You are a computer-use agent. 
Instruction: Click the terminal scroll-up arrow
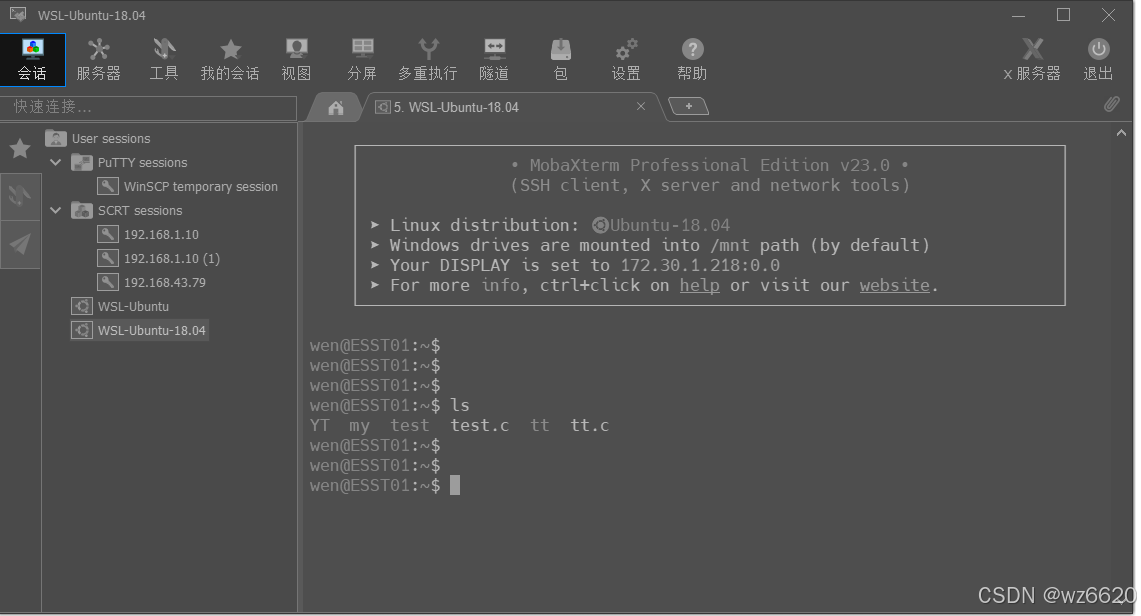[x=1121, y=133]
